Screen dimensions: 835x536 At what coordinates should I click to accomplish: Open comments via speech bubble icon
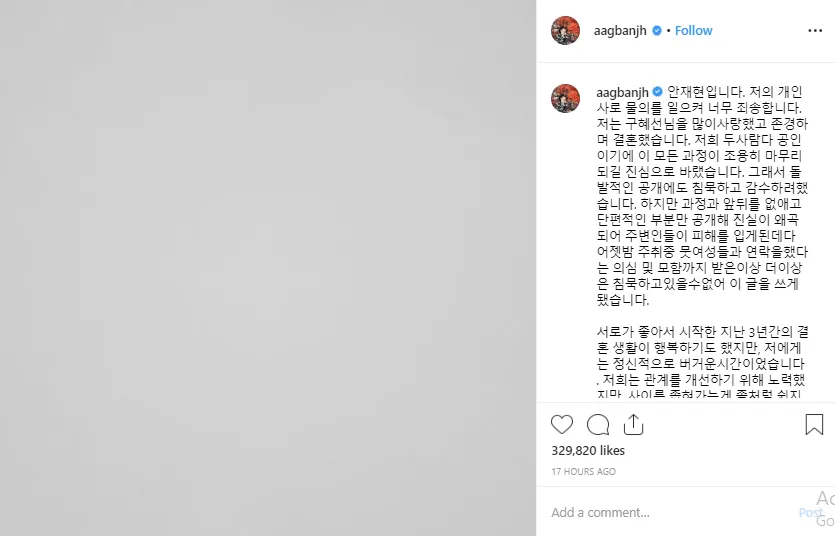598,425
